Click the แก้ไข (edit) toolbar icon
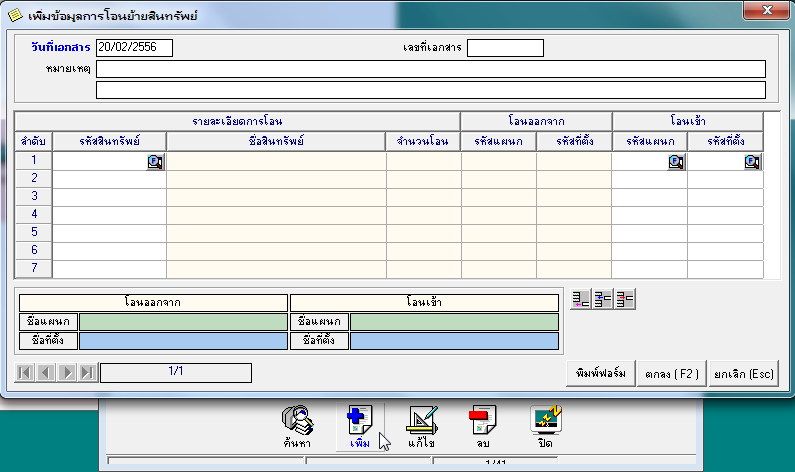Viewport: 795px width, 472px height. coord(422,418)
